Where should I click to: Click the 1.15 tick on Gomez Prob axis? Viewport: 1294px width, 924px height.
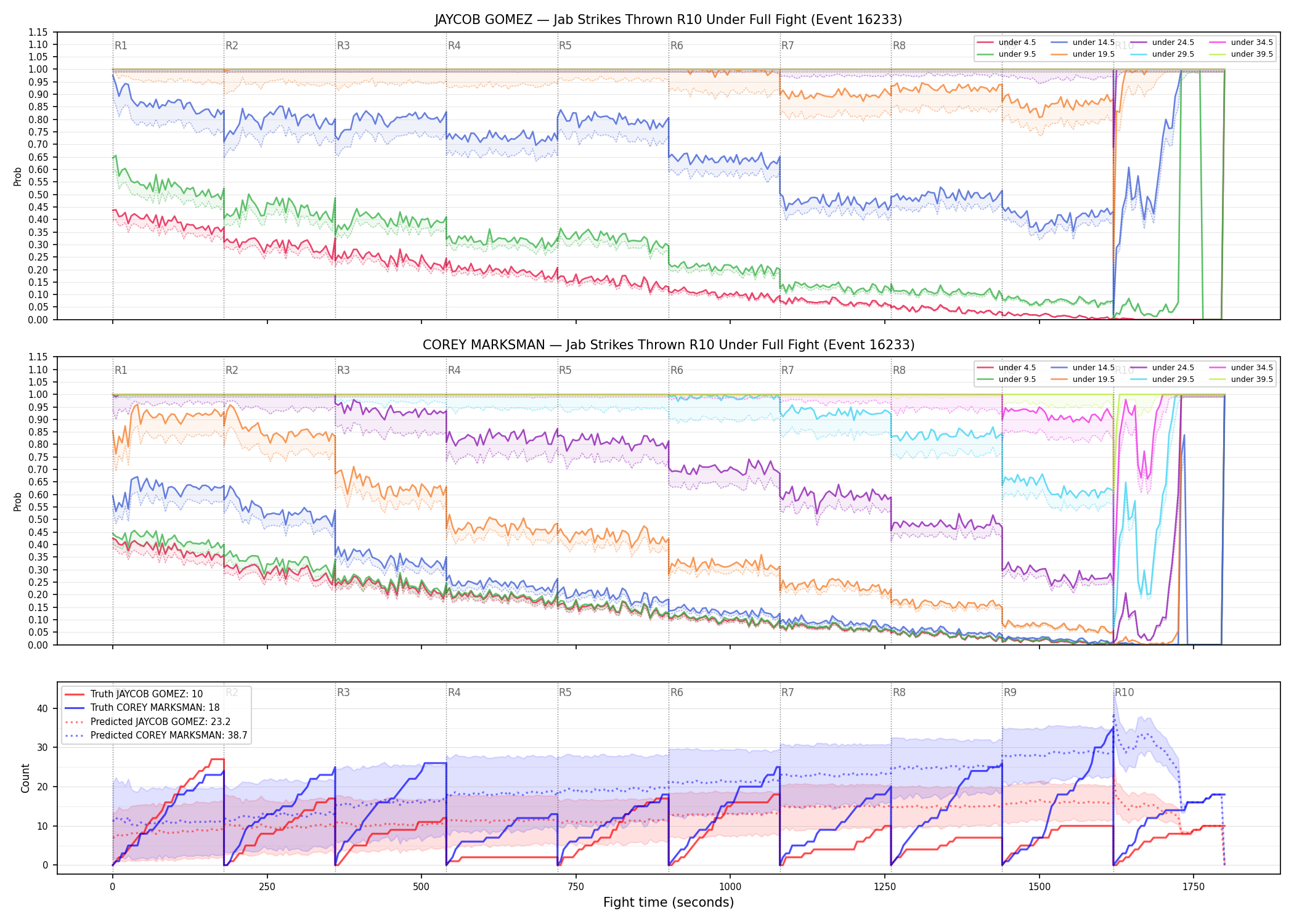click(38, 32)
